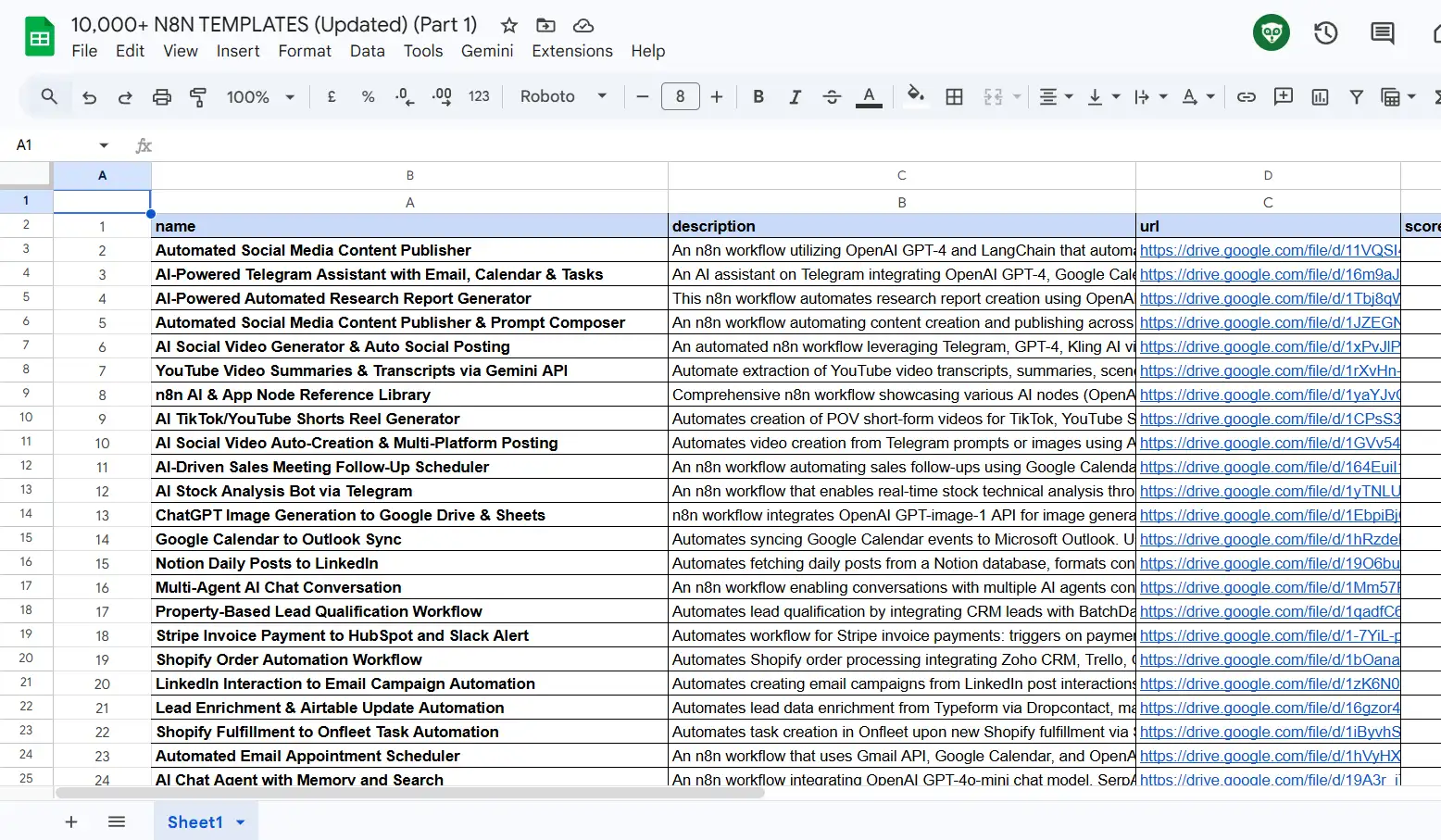Viewport: 1441px width, 840px height.
Task: Click the paint format roller icon
Action: click(x=198, y=97)
